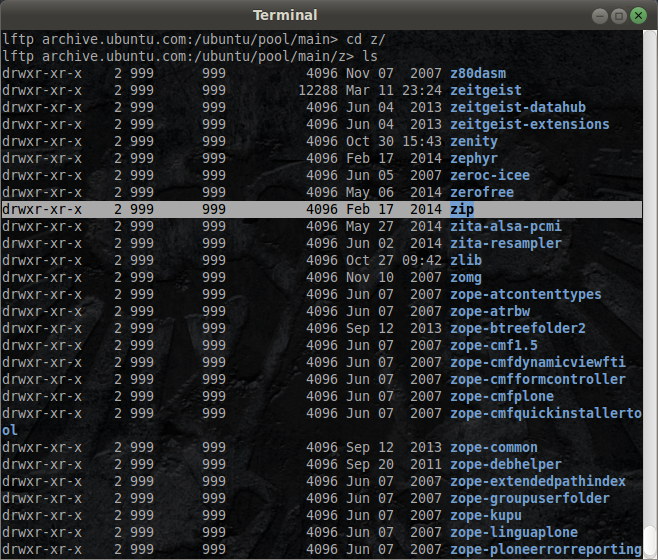Click the zope-linguaplone directory name
The width and height of the screenshot is (658, 560).
coord(514,532)
